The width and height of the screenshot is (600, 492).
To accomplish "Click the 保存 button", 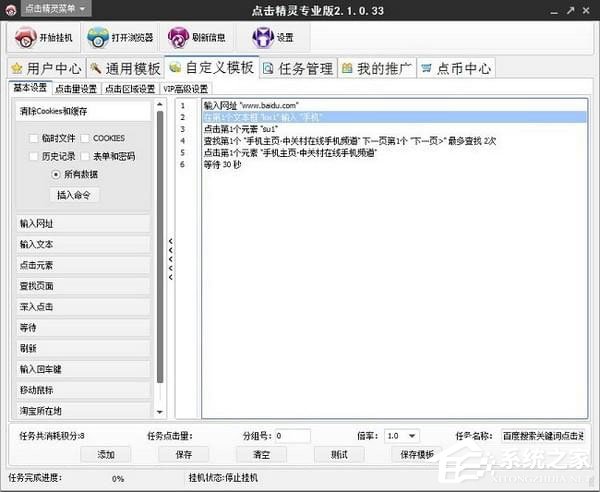I will point(184,455).
